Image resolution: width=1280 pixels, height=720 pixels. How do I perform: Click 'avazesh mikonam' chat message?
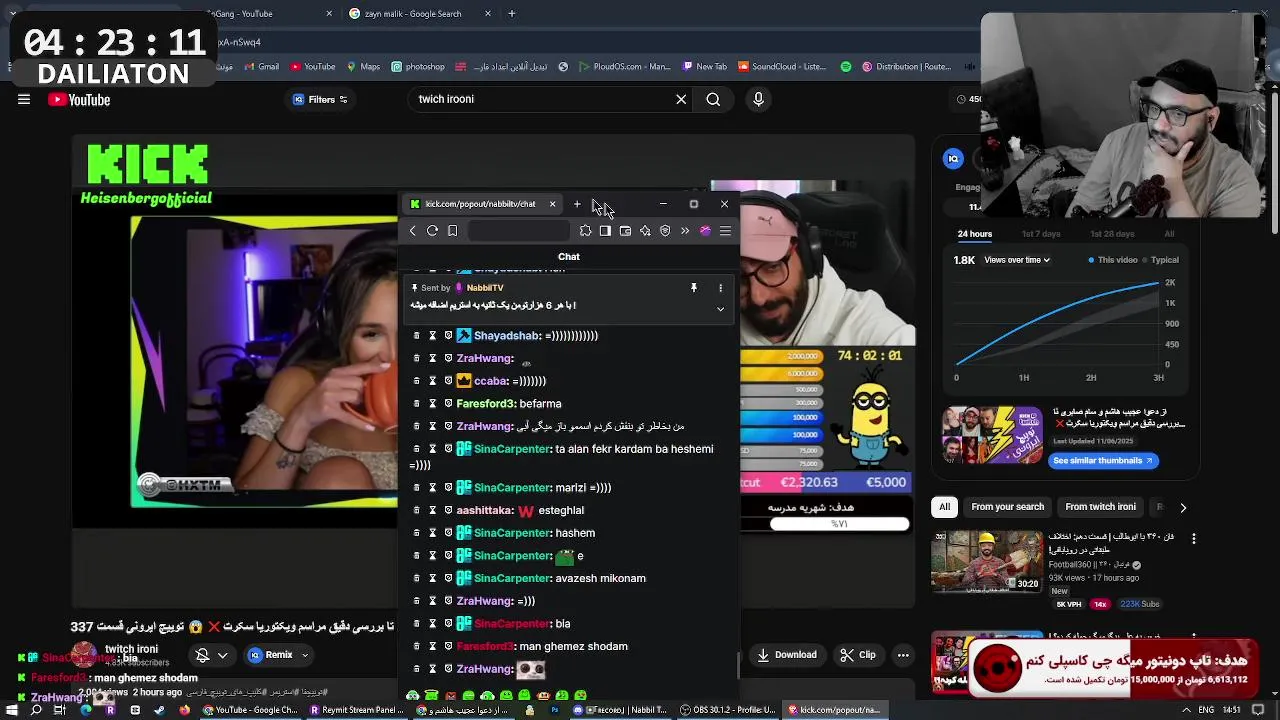pyautogui.click(x=601, y=578)
